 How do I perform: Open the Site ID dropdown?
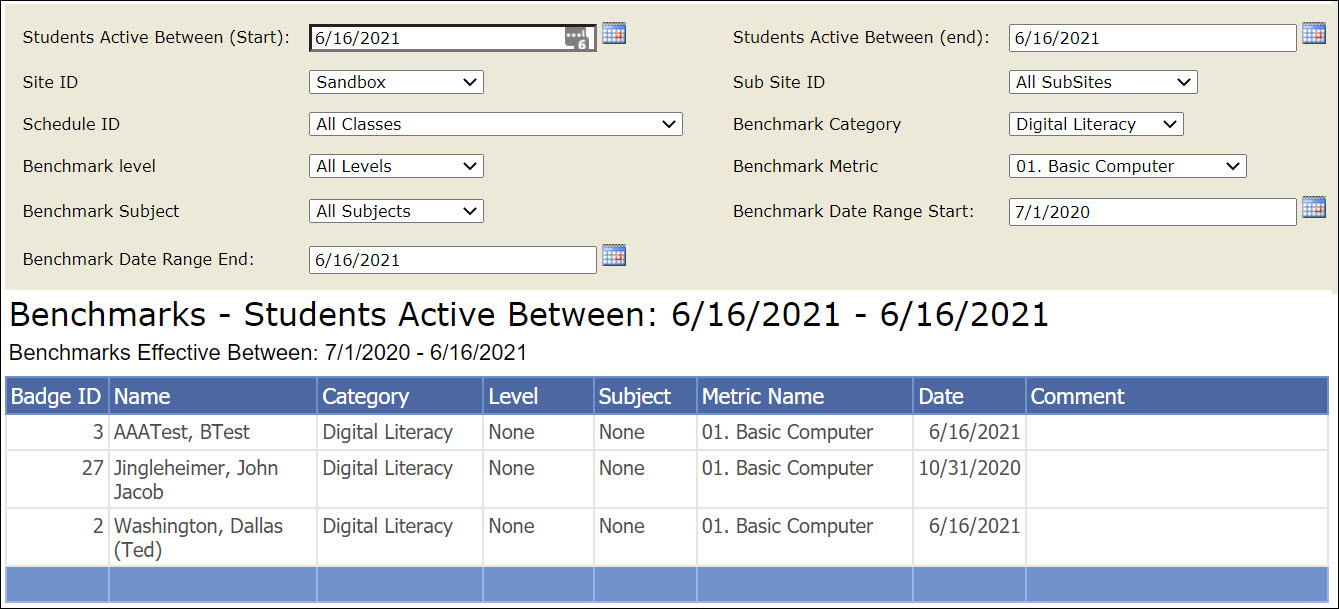[395, 81]
